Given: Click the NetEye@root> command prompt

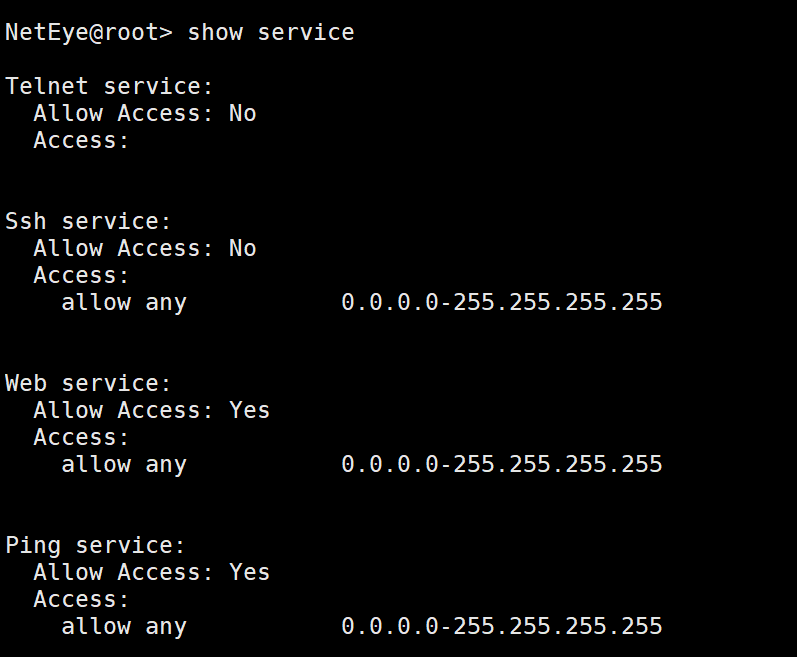Looking at the screenshot, I should tap(89, 32).
